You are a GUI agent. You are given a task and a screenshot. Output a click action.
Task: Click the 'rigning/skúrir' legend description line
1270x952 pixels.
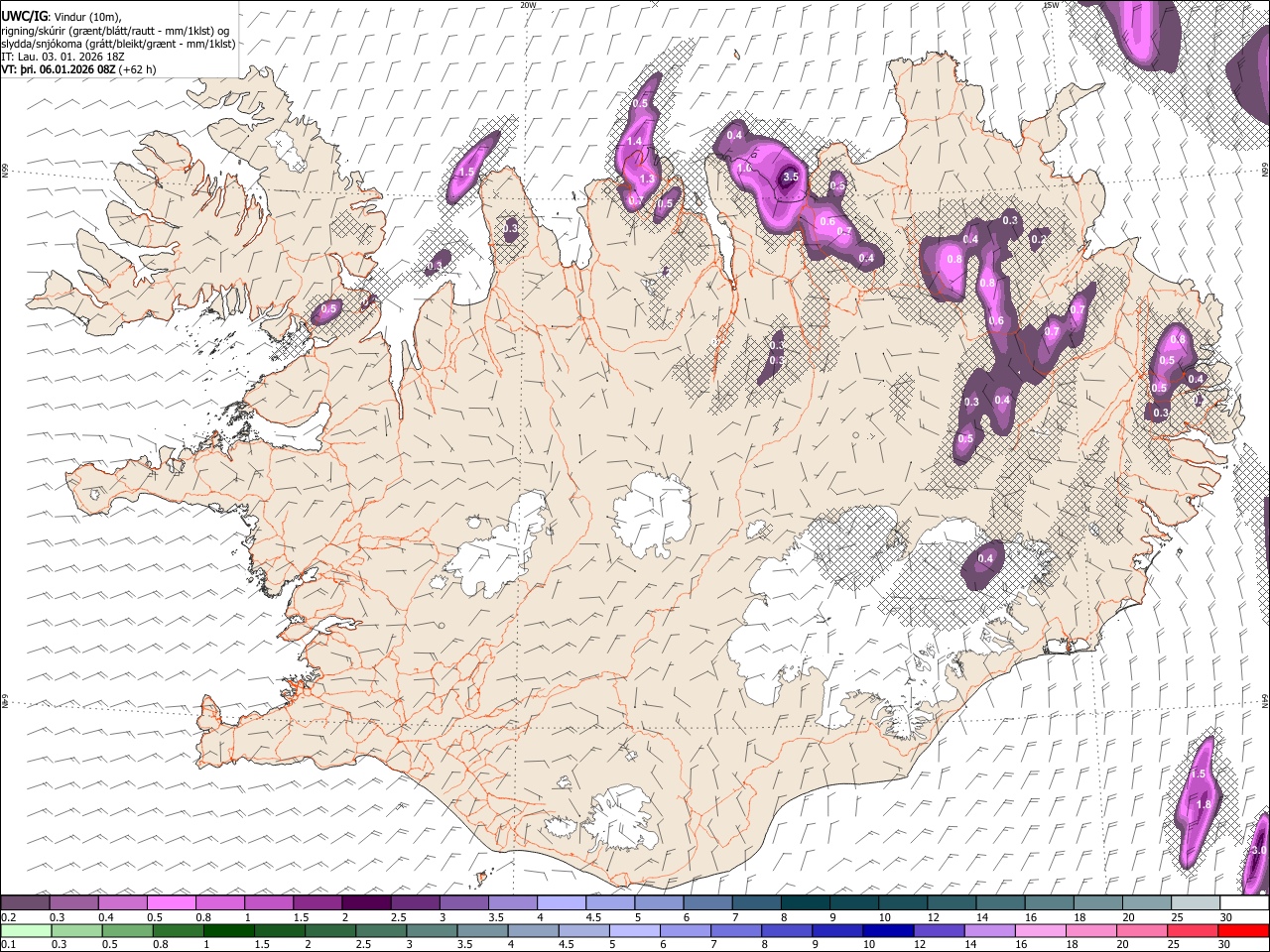(115, 30)
